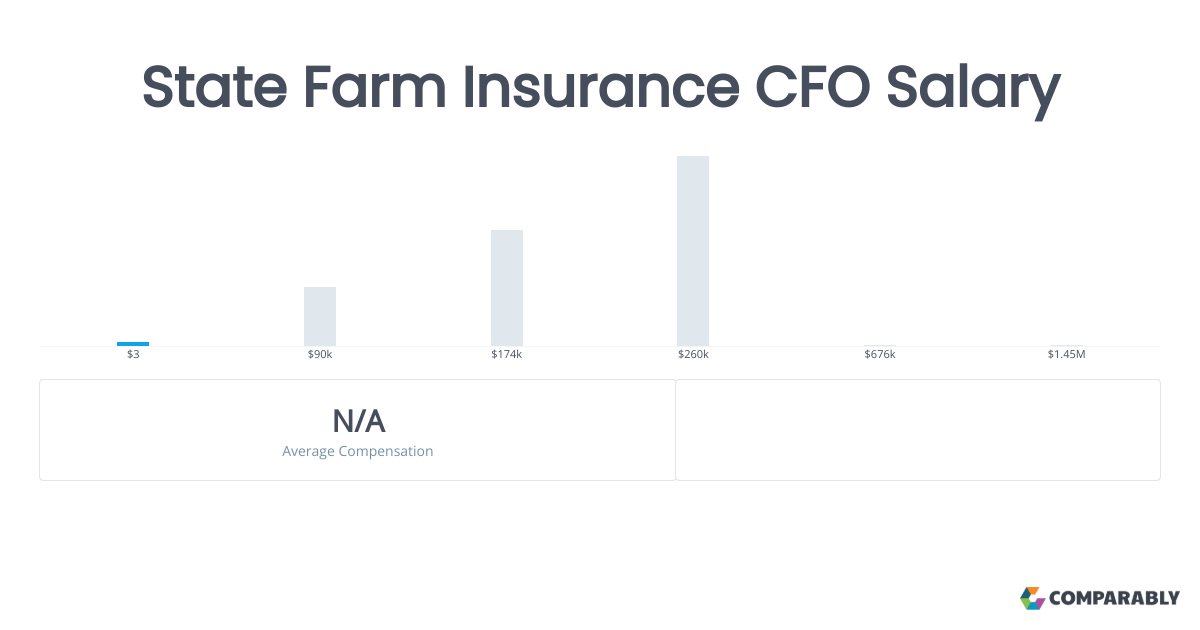
Task: Click the COMPARABLY wordmark text
Action: tap(1114, 599)
